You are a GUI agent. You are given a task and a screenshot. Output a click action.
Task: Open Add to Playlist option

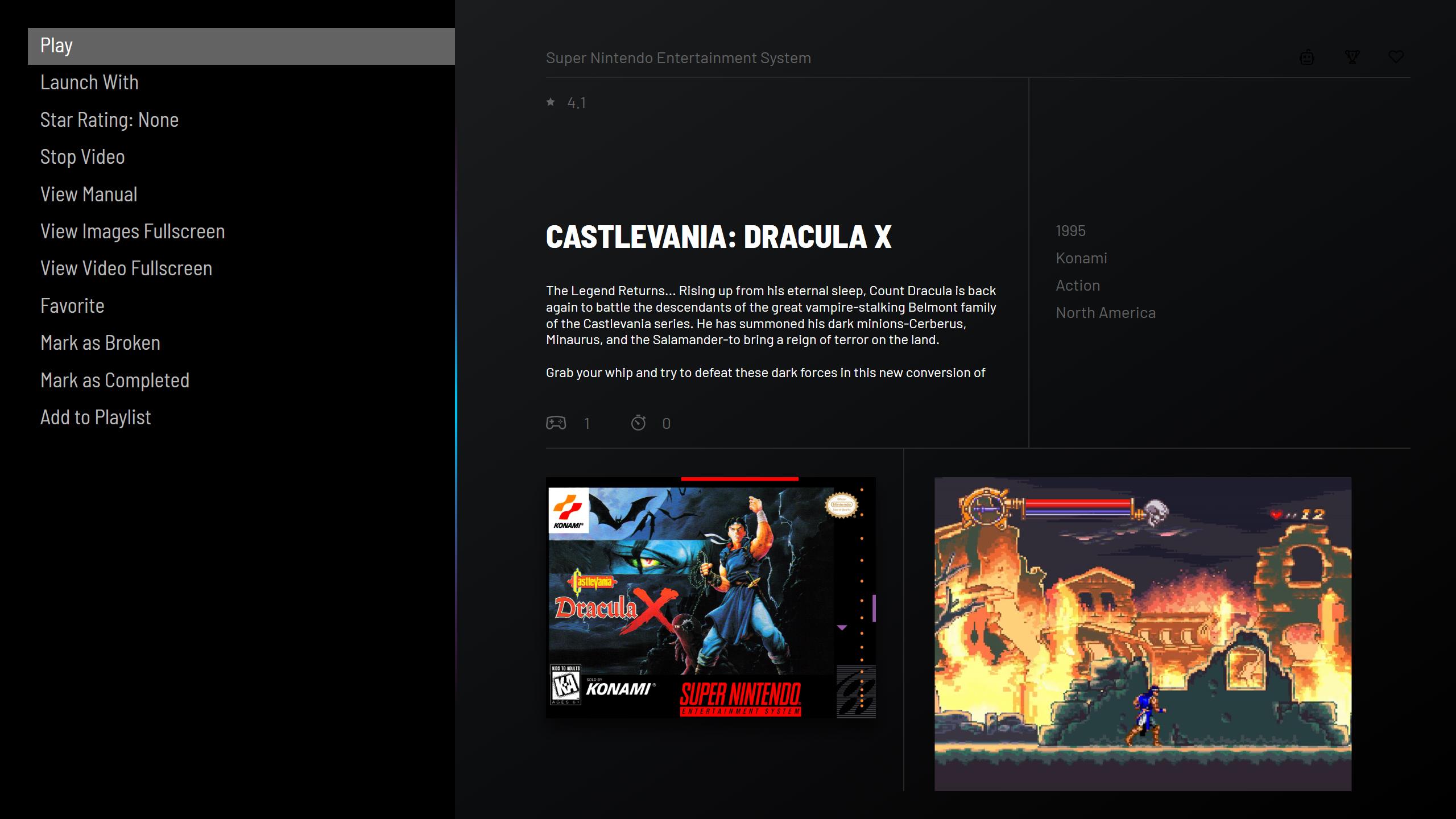(96, 417)
